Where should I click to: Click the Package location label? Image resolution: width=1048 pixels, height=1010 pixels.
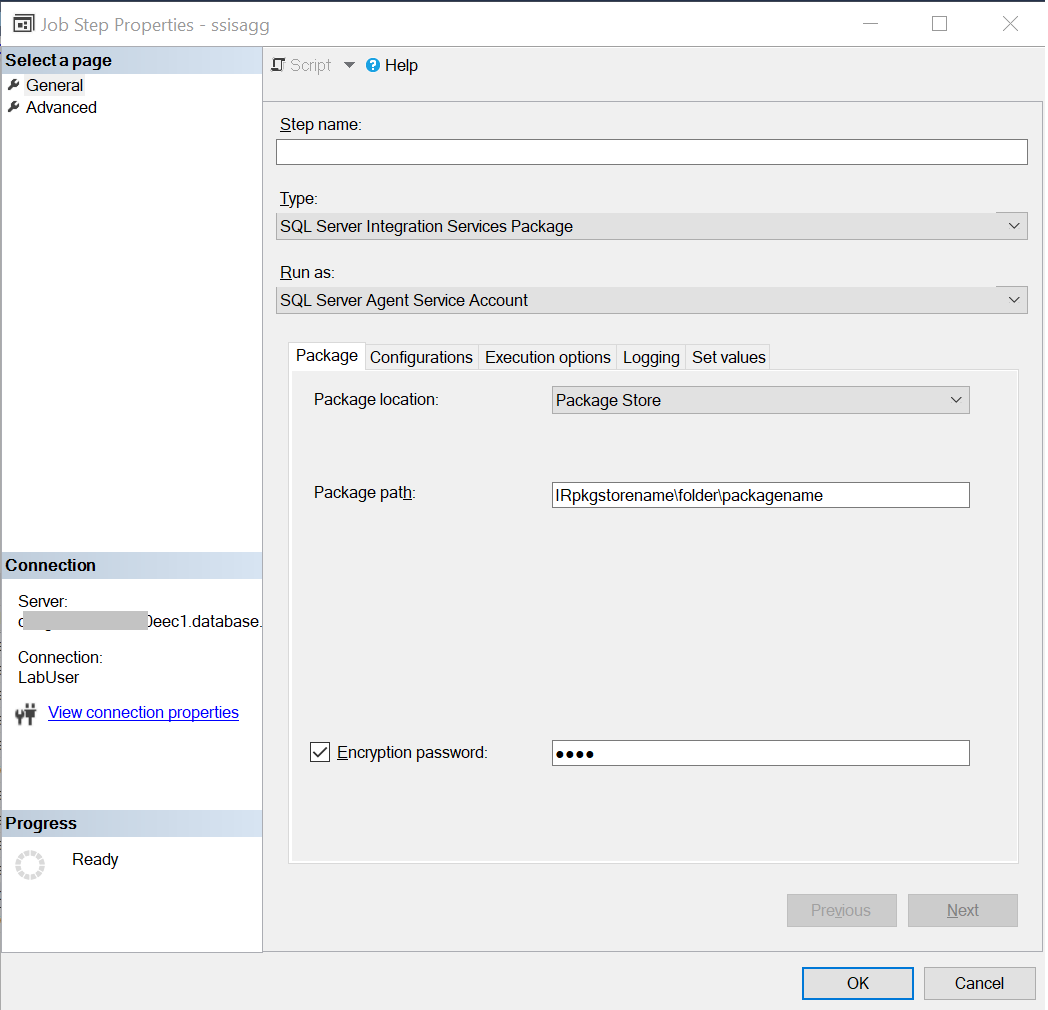pyautogui.click(x=376, y=400)
